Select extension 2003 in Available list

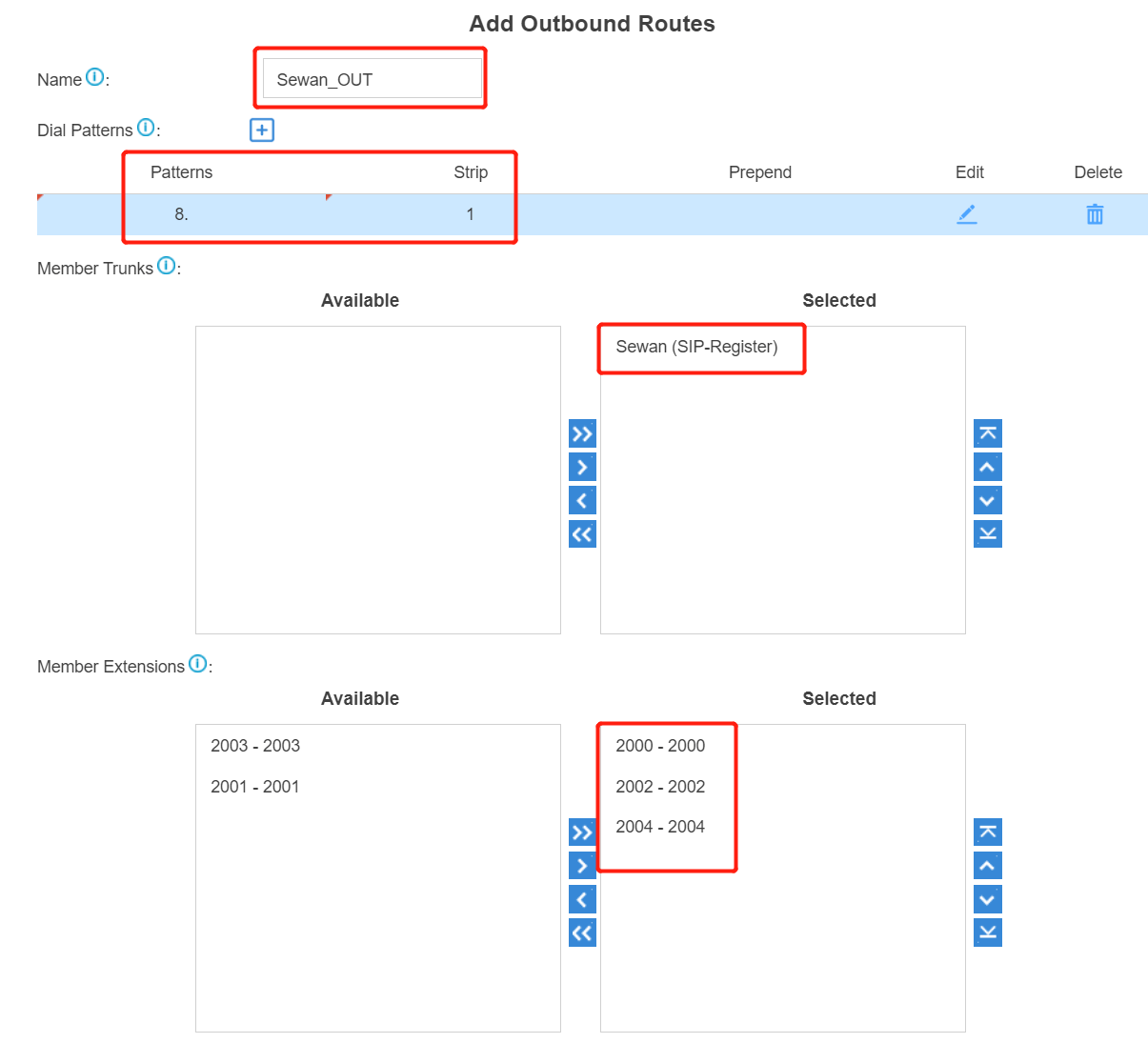point(254,746)
